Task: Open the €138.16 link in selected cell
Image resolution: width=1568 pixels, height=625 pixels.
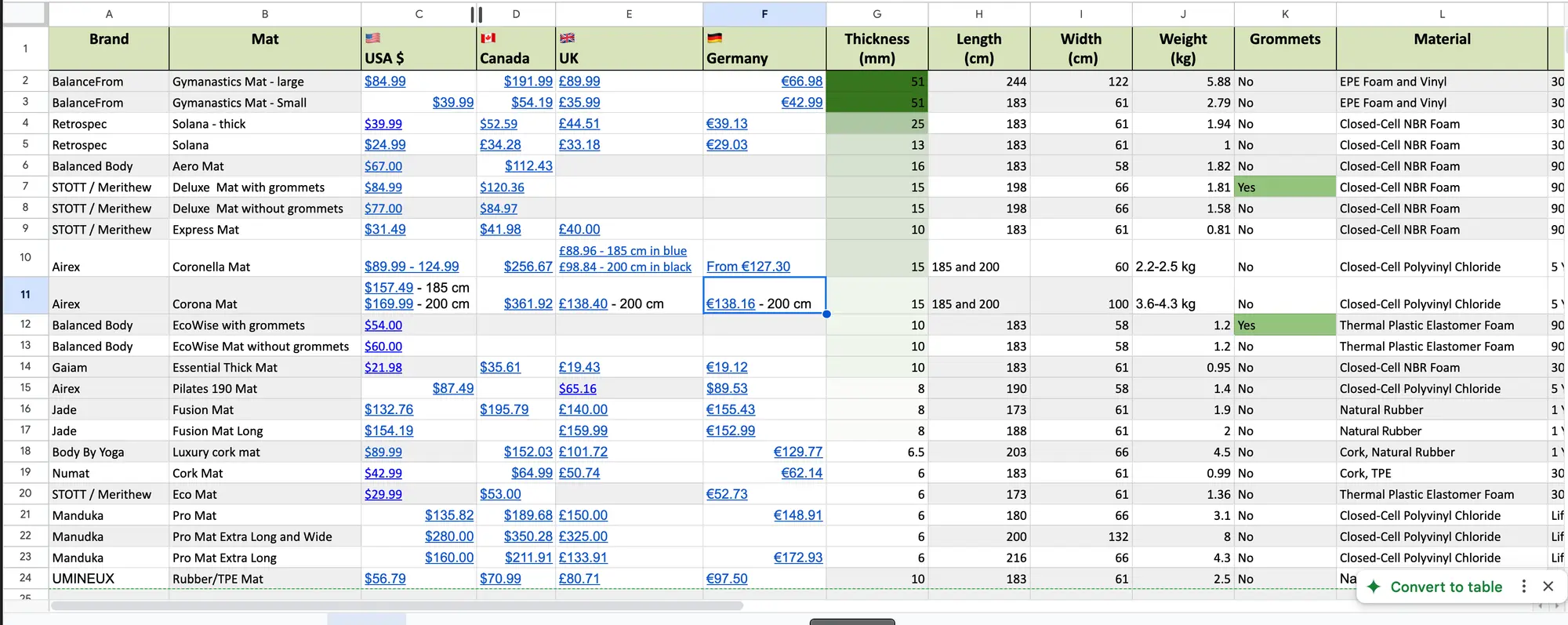Action: coord(731,303)
